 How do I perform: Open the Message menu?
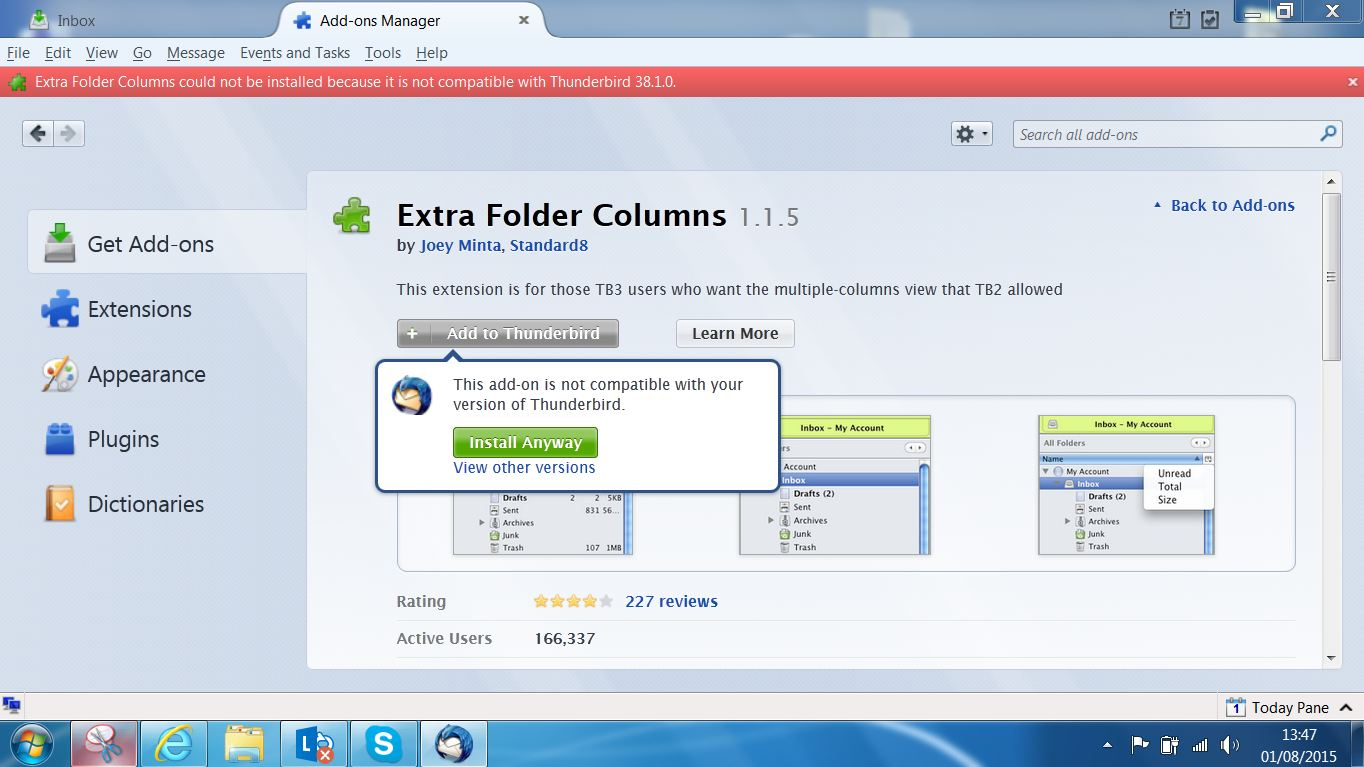196,53
